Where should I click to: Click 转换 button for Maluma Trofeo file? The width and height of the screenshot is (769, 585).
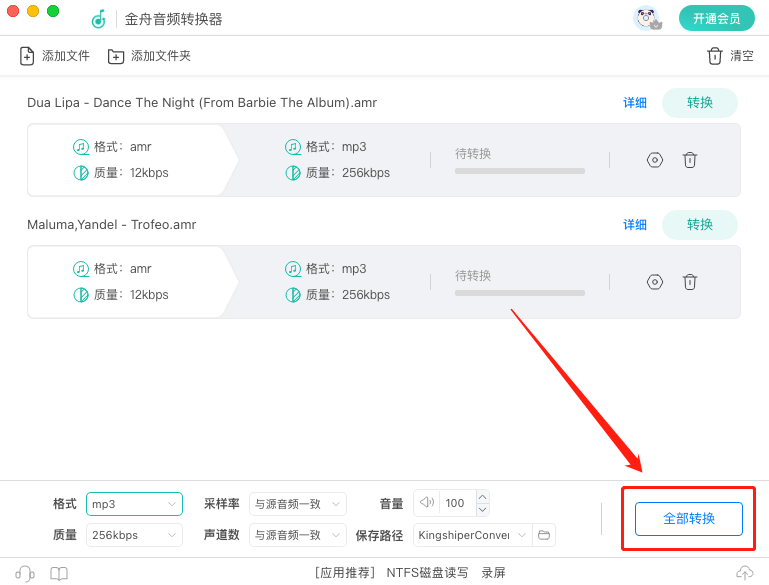pyautogui.click(x=699, y=225)
